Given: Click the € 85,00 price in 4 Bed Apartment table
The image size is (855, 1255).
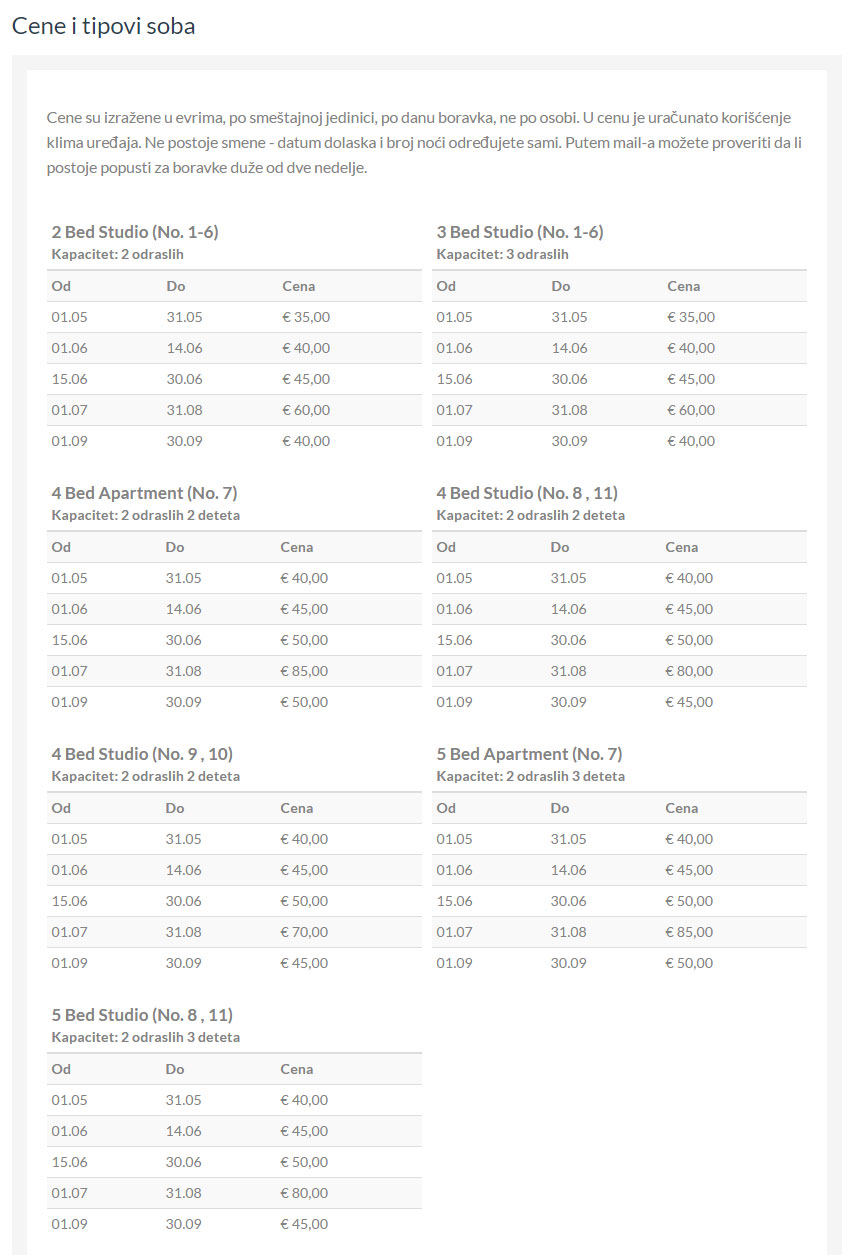Looking at the screenshot, I should [x=304, y=671].
